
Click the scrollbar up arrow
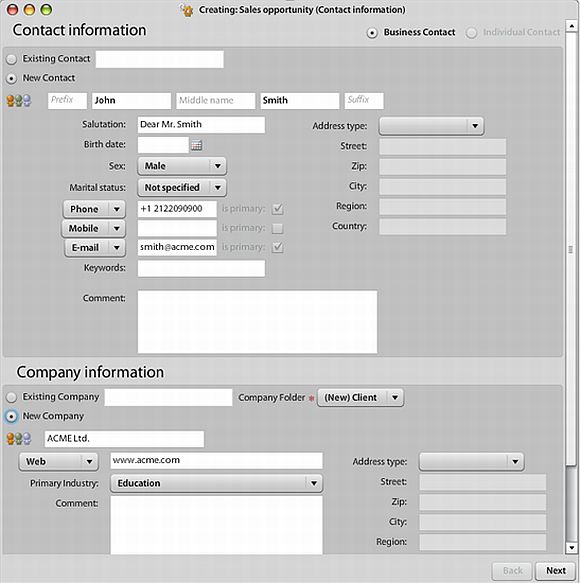pos(571,26)
